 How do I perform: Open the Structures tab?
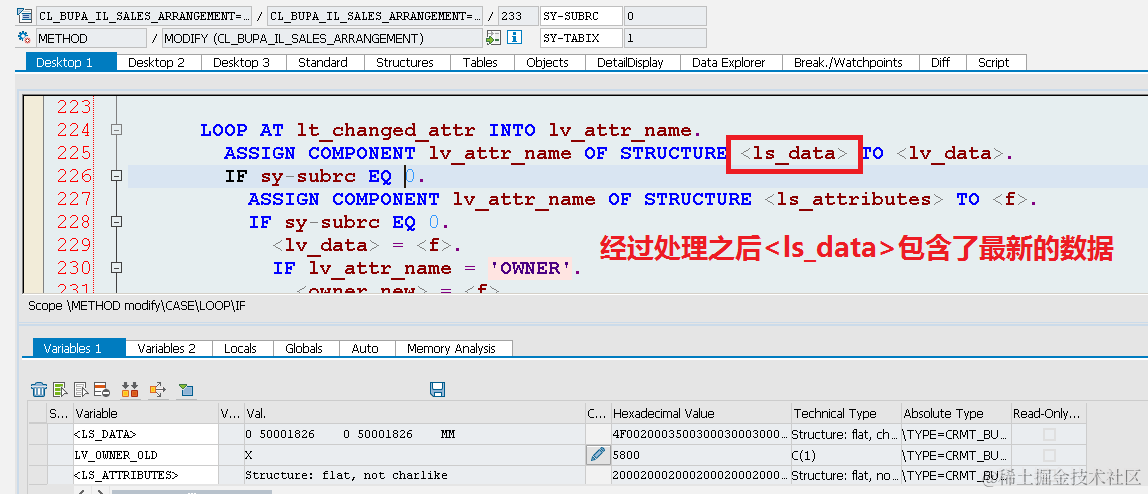(x=405, y=62)
